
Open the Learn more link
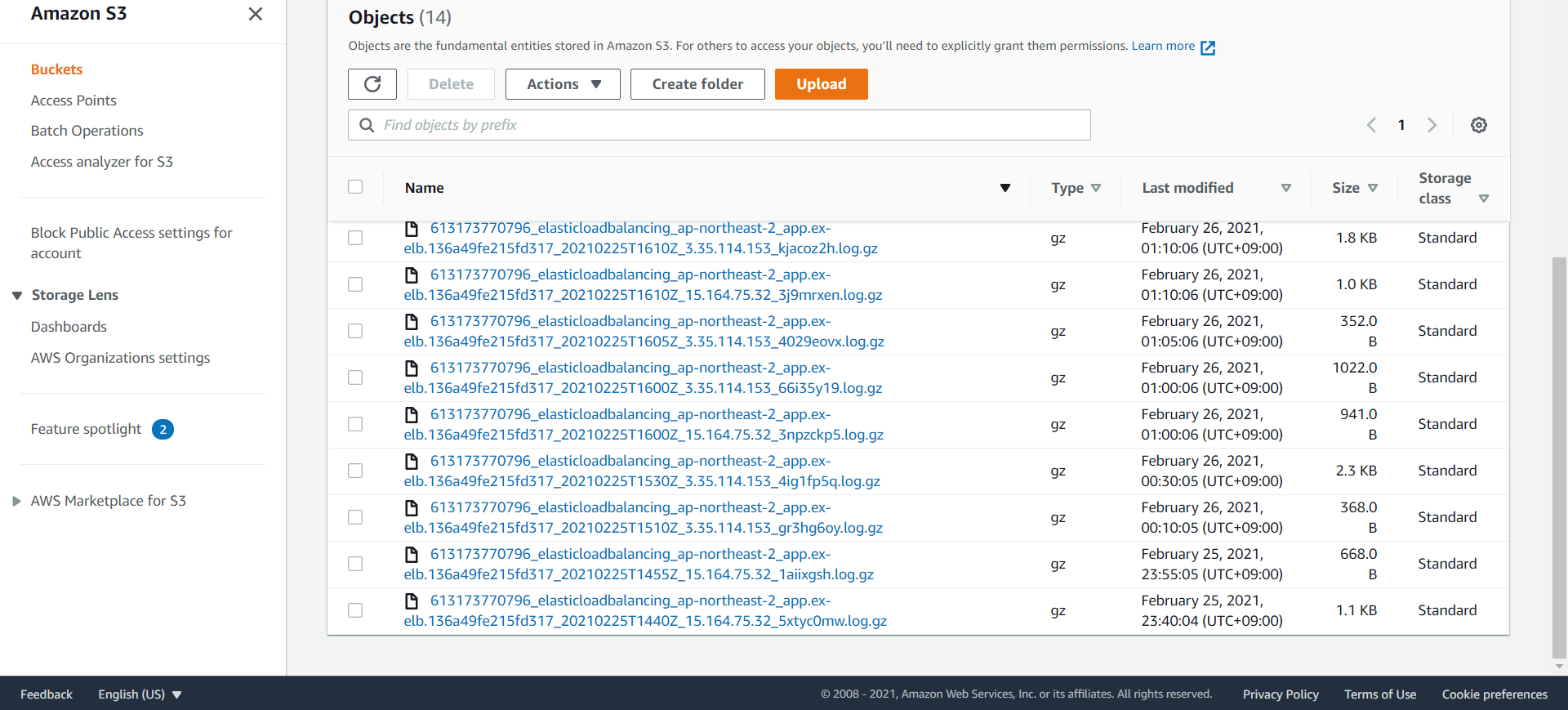(x=1163, y=46)
